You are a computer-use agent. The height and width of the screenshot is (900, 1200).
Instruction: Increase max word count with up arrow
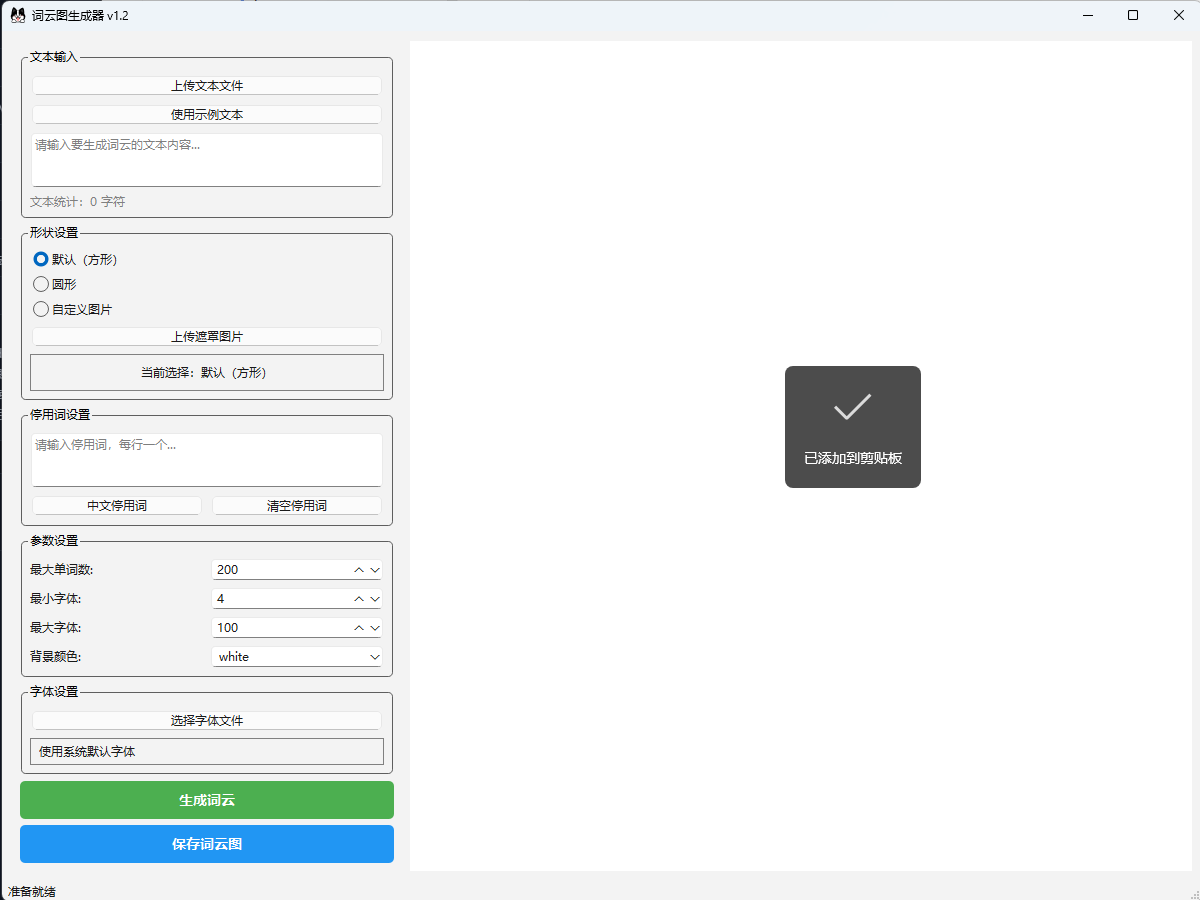(359, 570)
